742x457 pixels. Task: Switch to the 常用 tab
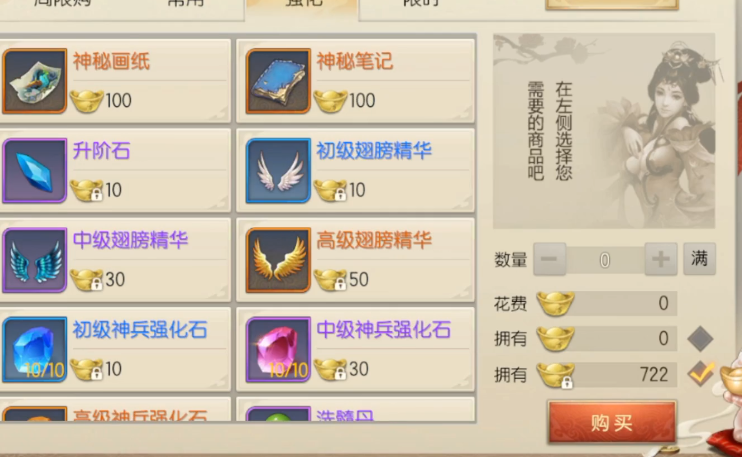tap(186, 4)
